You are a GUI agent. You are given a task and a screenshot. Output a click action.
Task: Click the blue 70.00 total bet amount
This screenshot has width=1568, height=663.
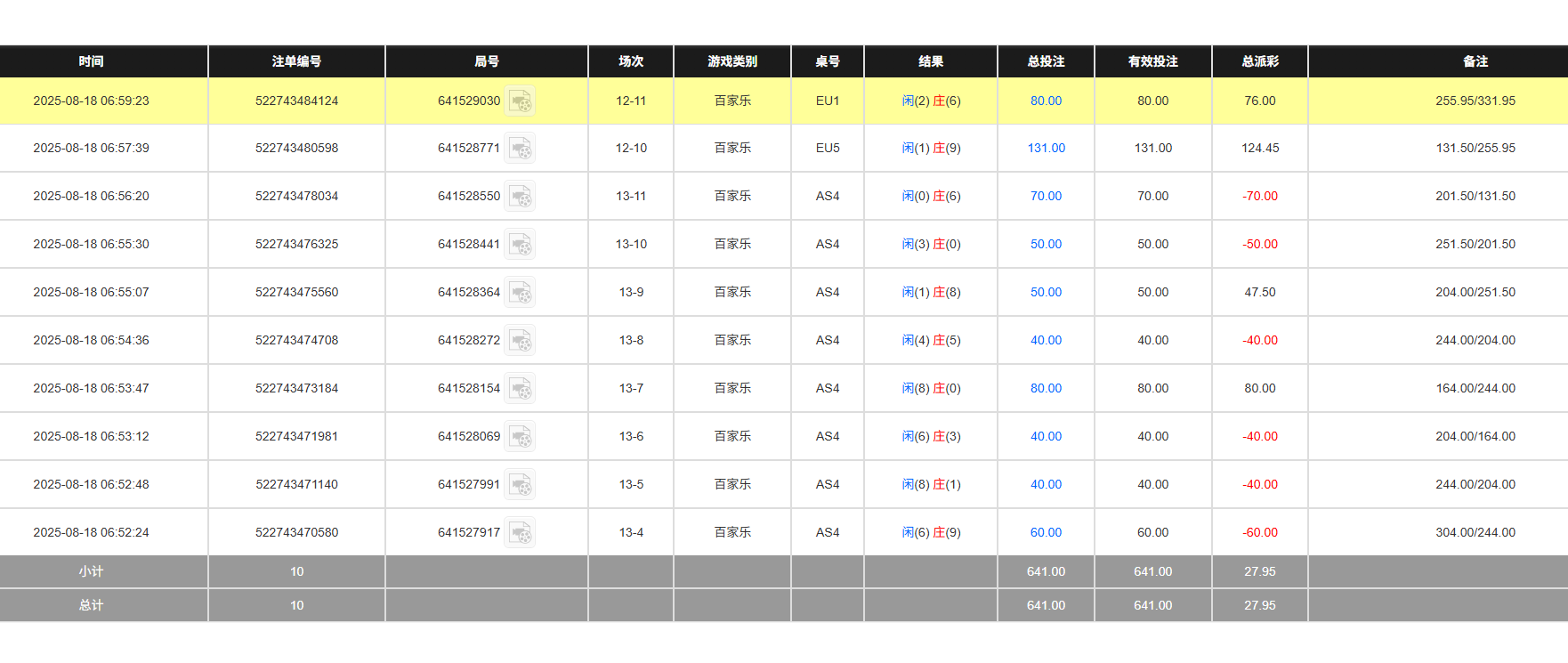click(x=1046, y=197)
